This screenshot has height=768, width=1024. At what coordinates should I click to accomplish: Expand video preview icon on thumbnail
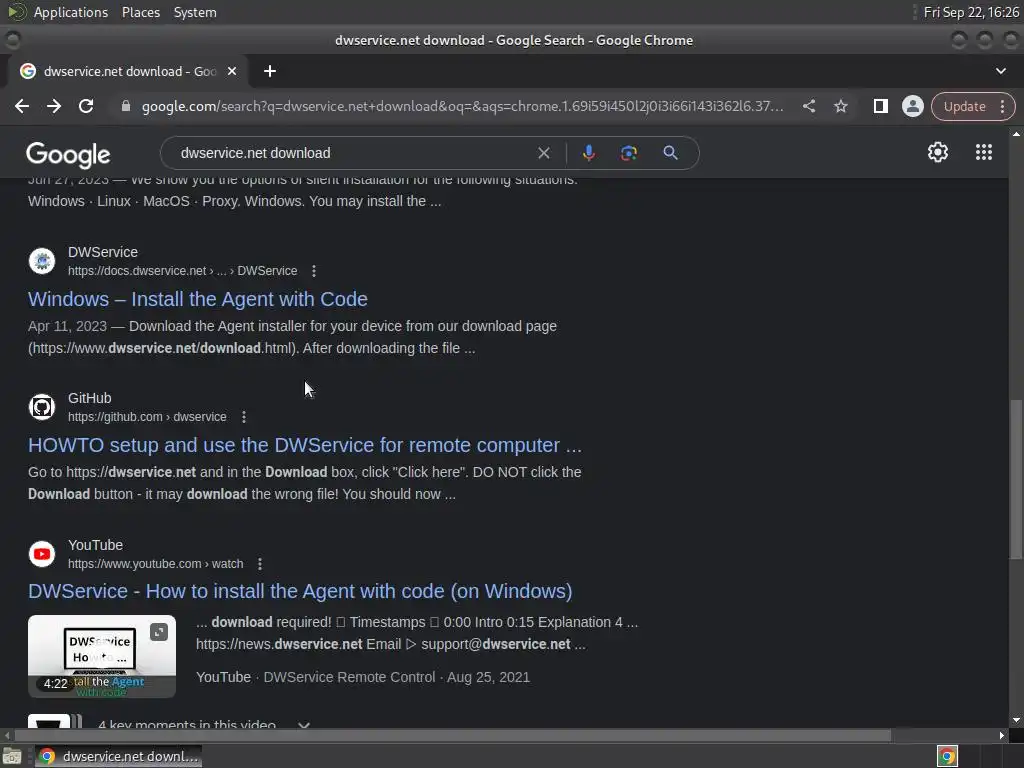(x=159, y=632)
